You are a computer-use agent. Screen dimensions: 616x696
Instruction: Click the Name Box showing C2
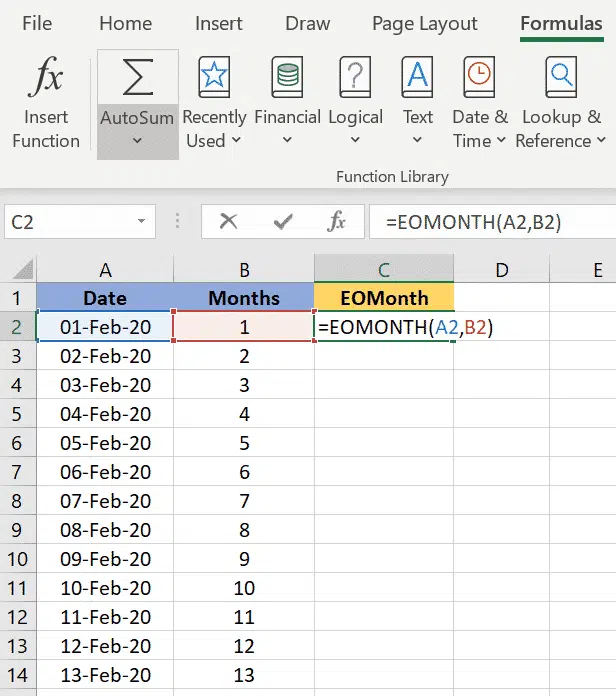tap(80, 221)
